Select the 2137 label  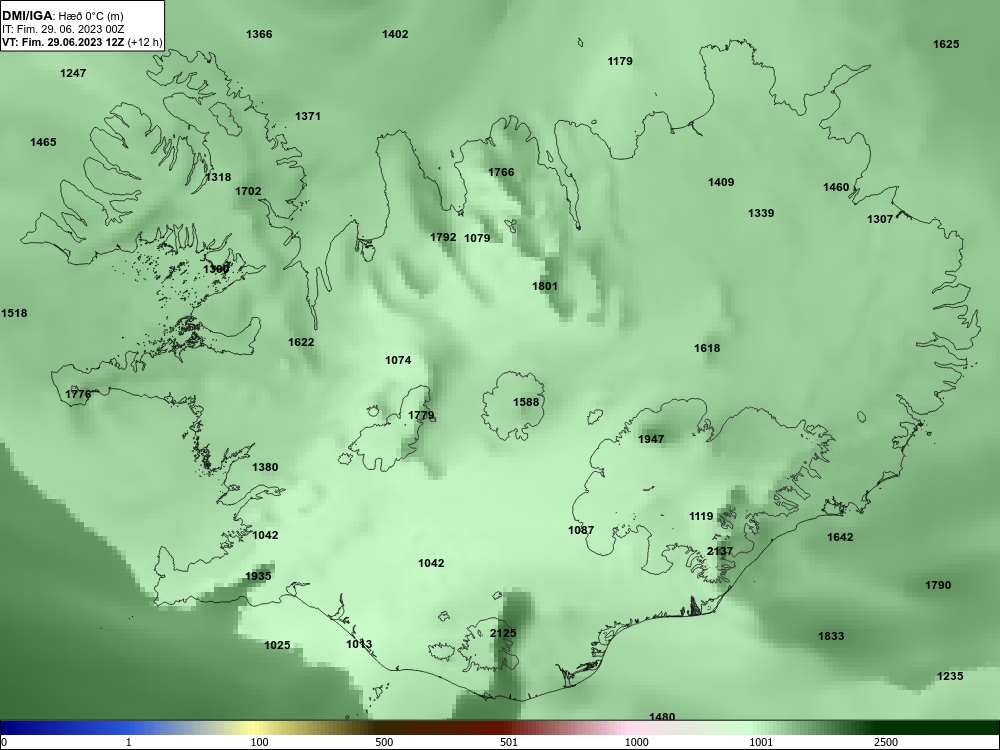coord(720,552)
